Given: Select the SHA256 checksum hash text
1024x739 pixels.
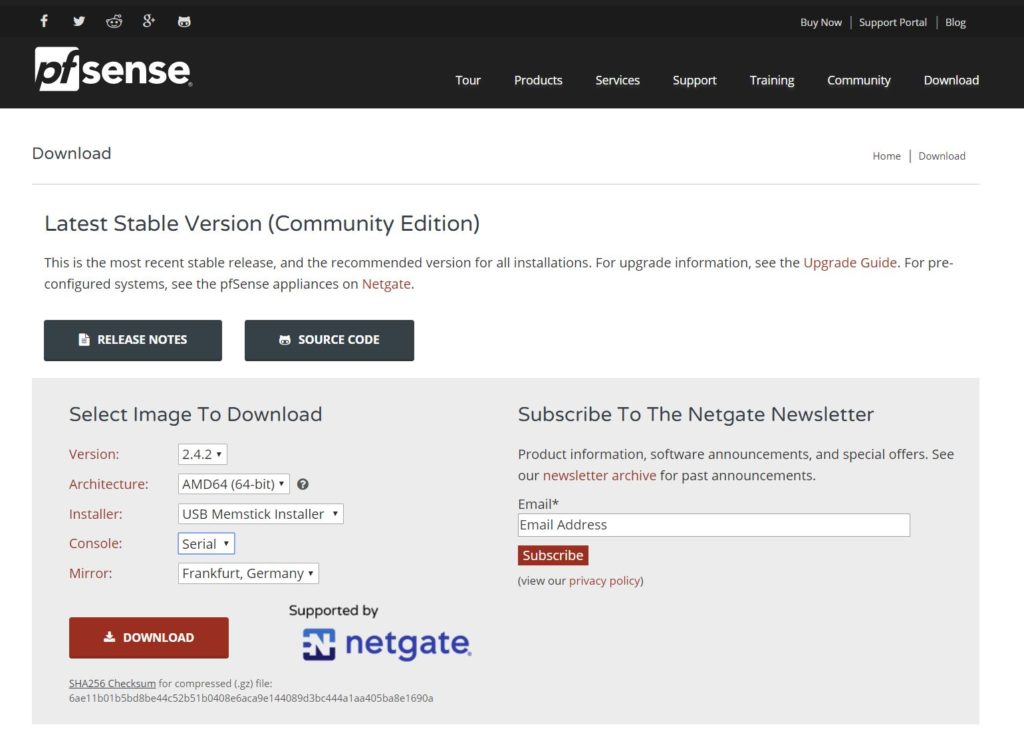Looking at the screenshot, I should 251,698.
